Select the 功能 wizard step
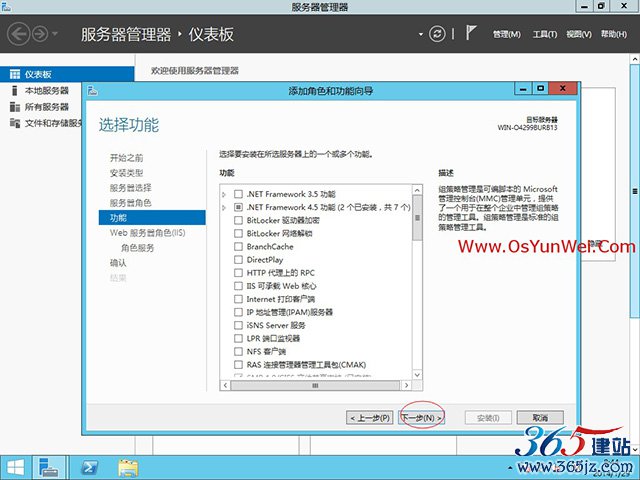The height and width of the screenshot is (480, 640). (x=152, y=218)
